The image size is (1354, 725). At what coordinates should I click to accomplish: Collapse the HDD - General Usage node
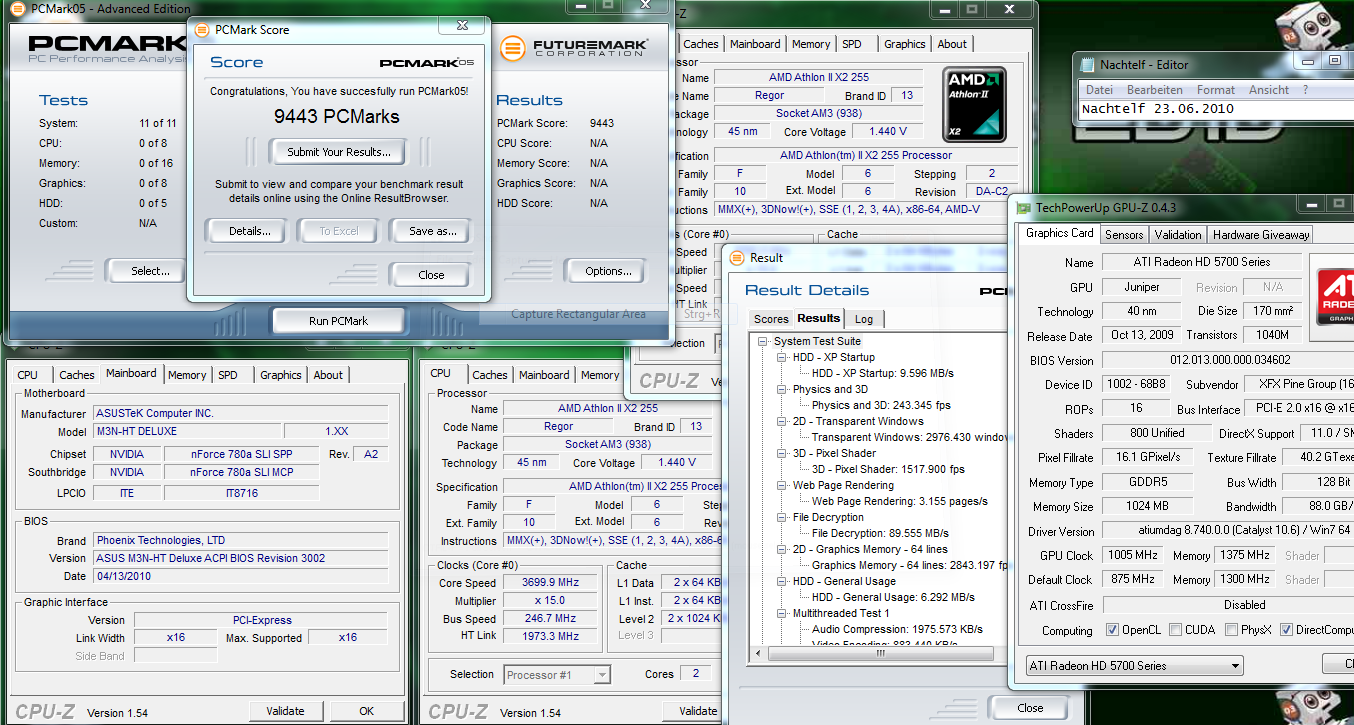pyautogui.click(x=782, y=581)
